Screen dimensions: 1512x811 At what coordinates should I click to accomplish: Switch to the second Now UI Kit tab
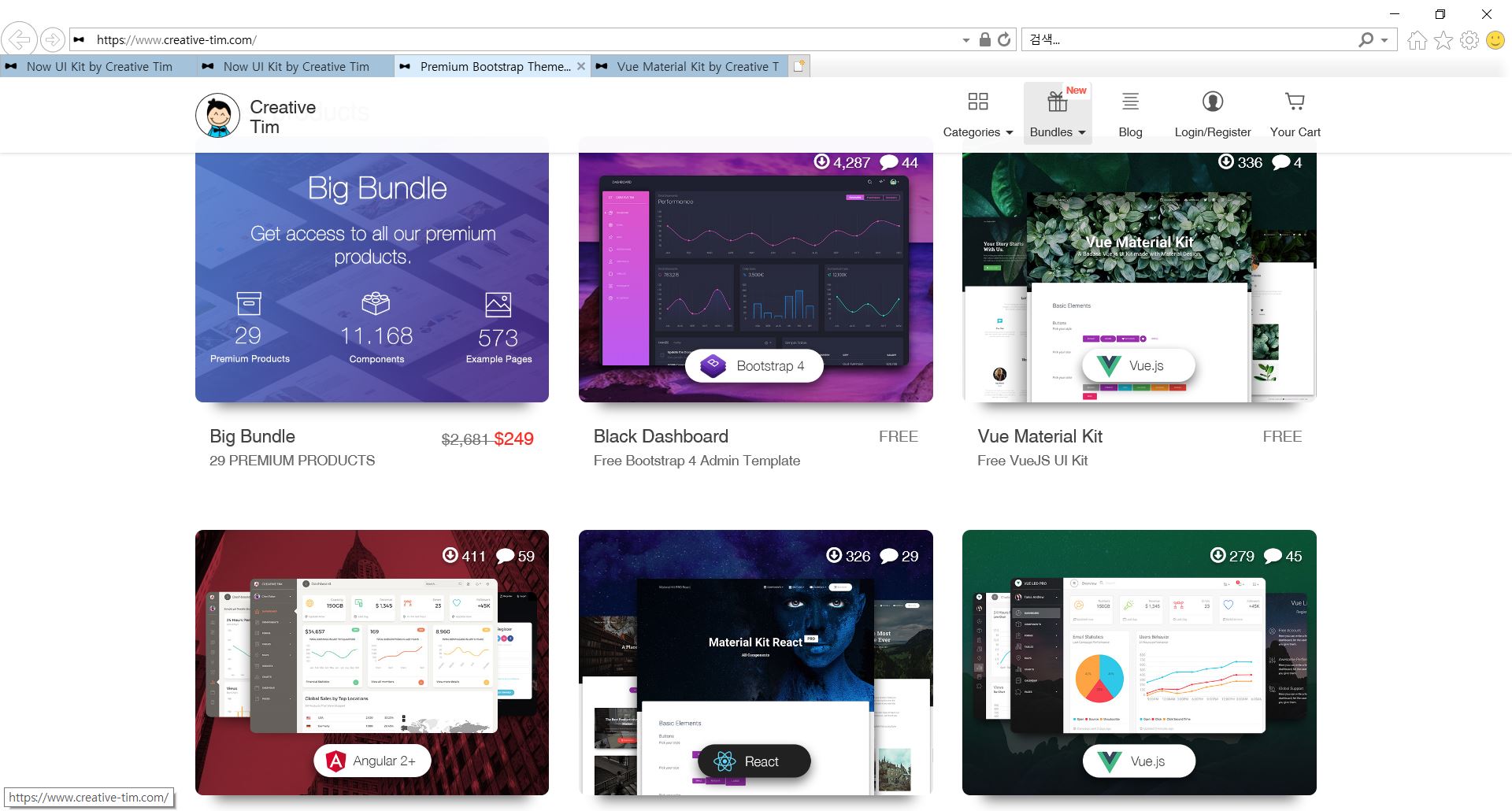point(295,66)
